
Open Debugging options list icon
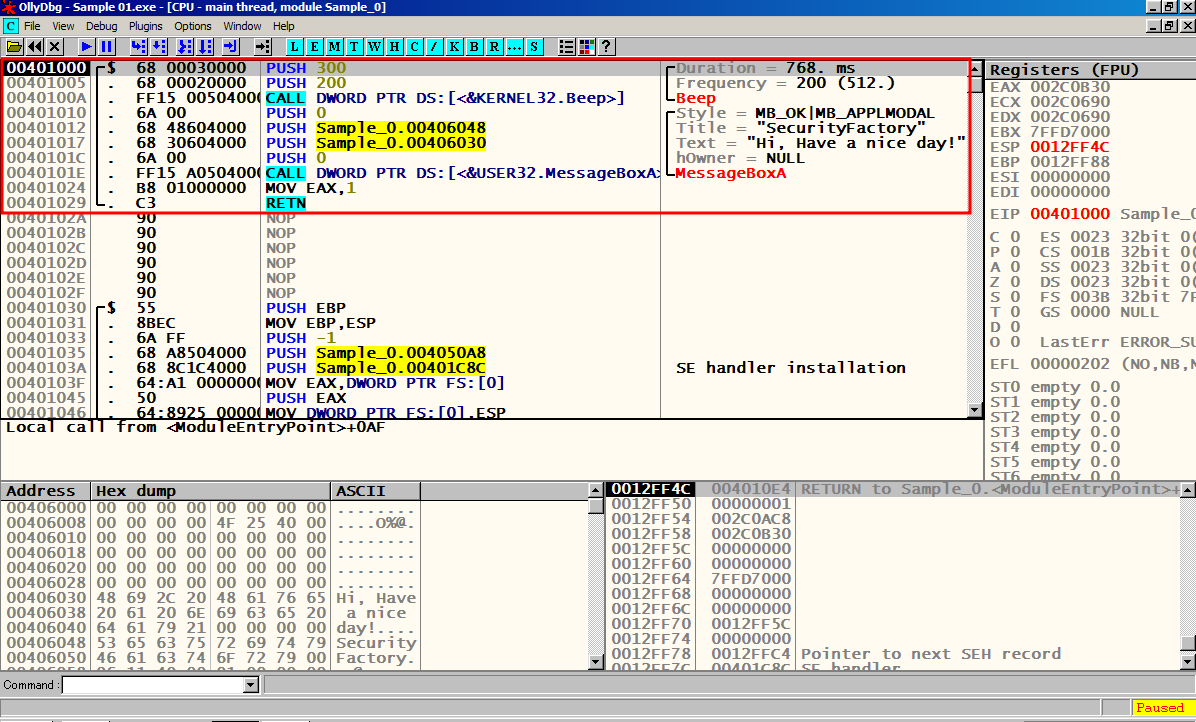point(566,47)
